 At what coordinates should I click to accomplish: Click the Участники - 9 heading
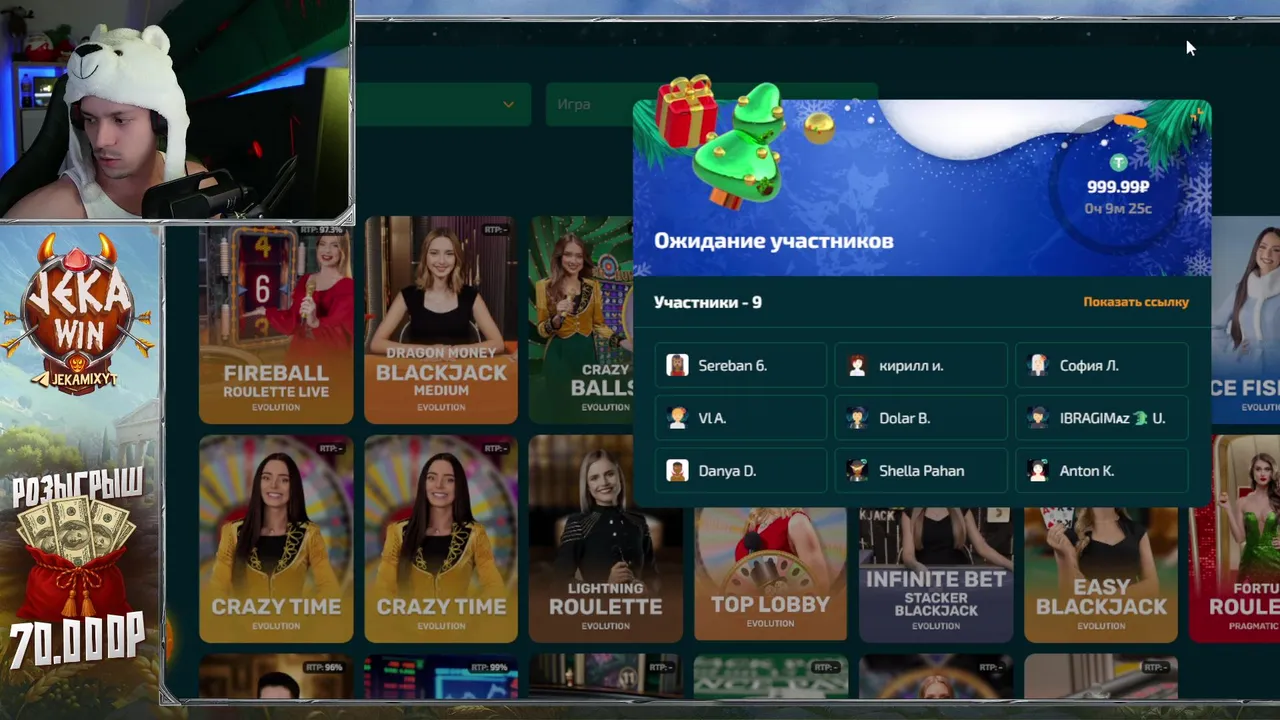click(708, 302)
